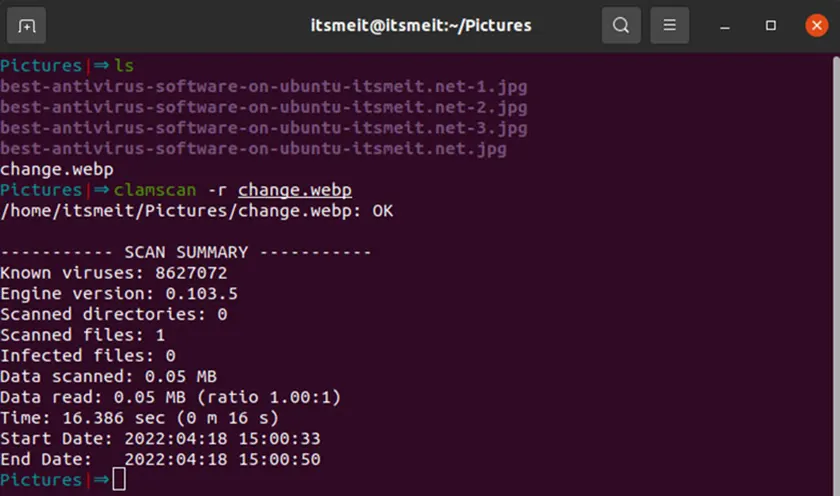The height and width of the screenshot is (496, 840).
Task: Click the file name ending in itsmeit.net.jpg
Action: tap(253, 149)
